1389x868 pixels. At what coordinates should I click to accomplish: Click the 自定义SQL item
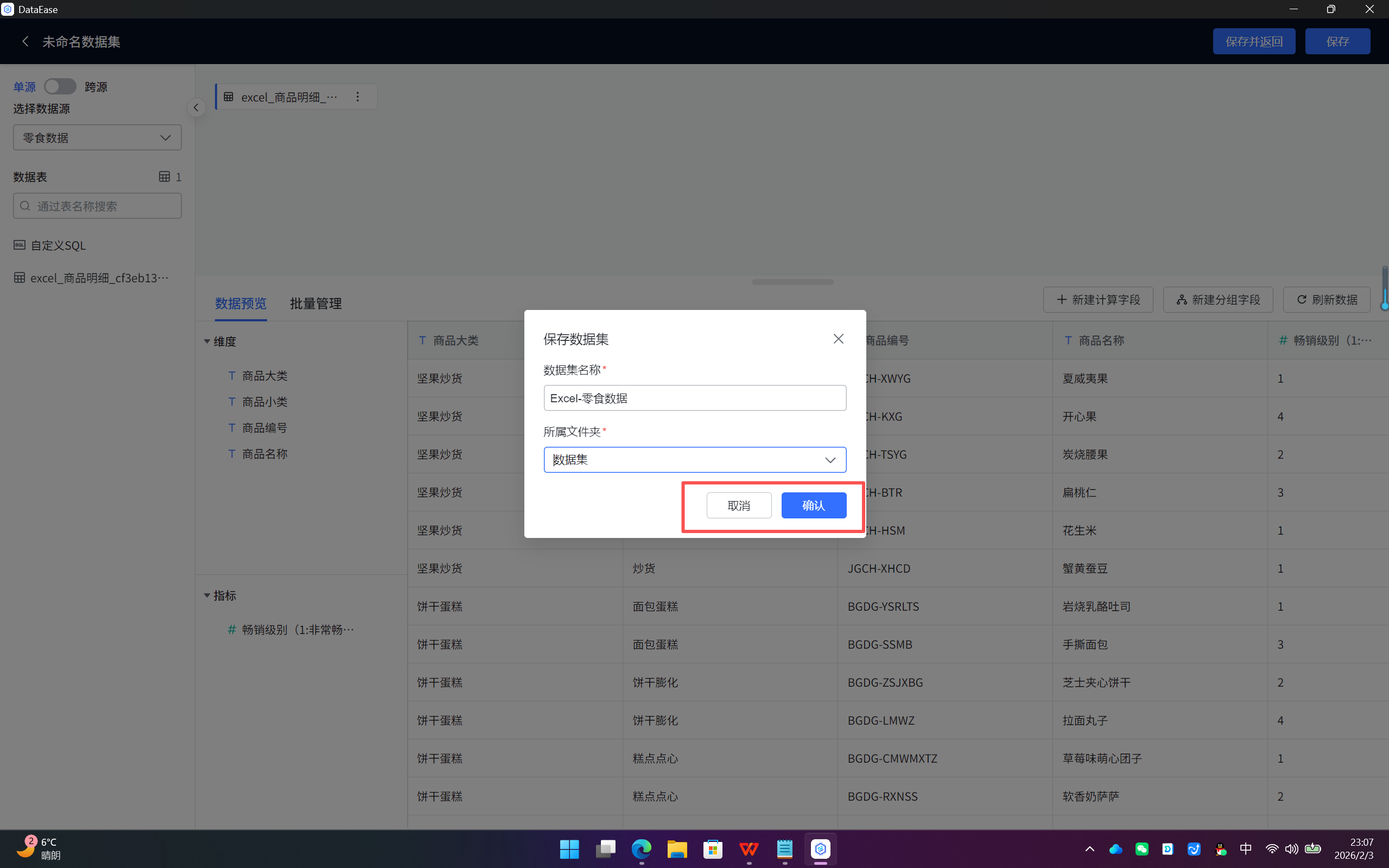[x=58, y=245]
